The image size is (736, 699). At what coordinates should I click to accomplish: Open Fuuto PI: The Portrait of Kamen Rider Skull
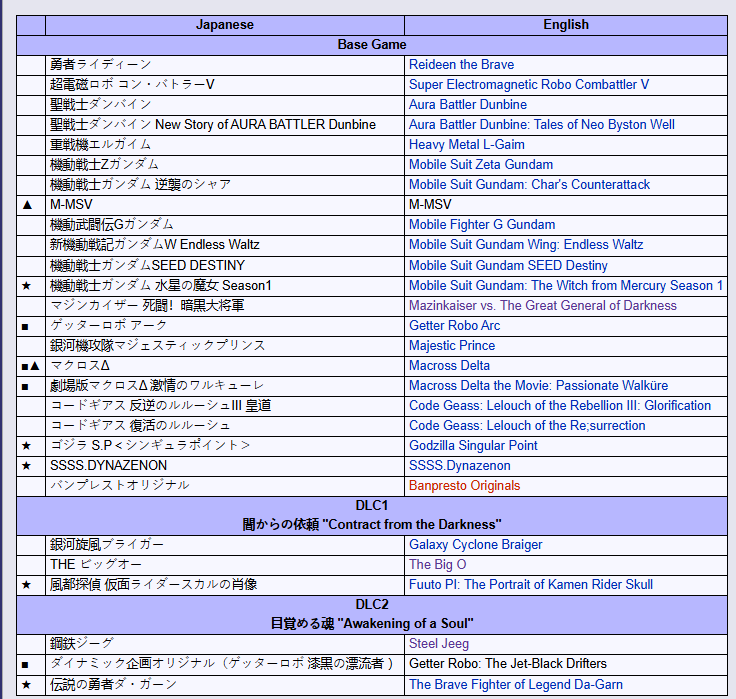click(531, 585)
